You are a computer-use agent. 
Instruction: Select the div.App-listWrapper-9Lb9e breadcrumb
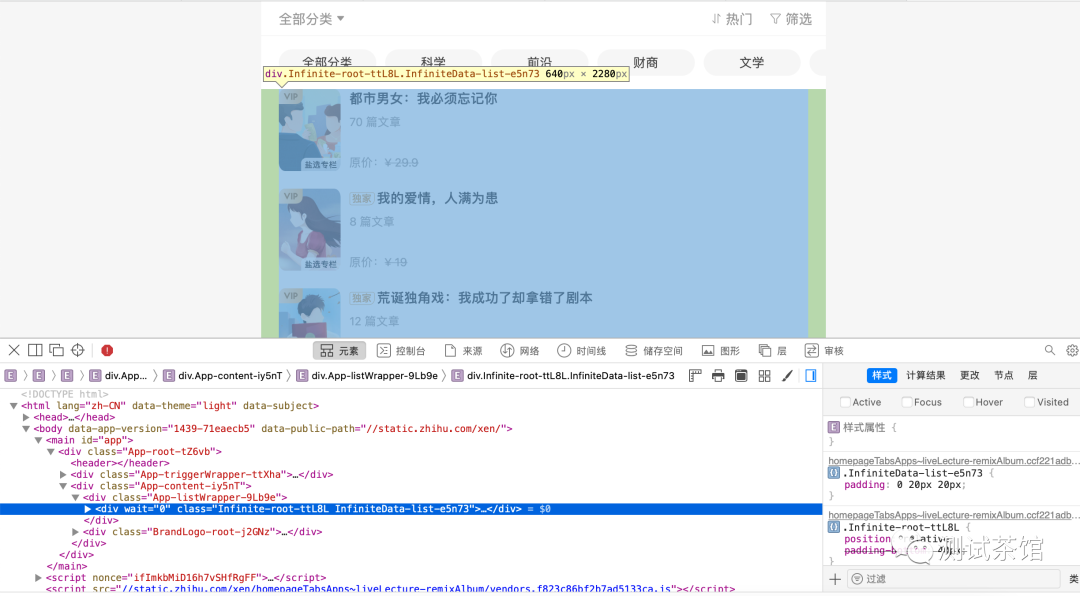click(367, 376)
